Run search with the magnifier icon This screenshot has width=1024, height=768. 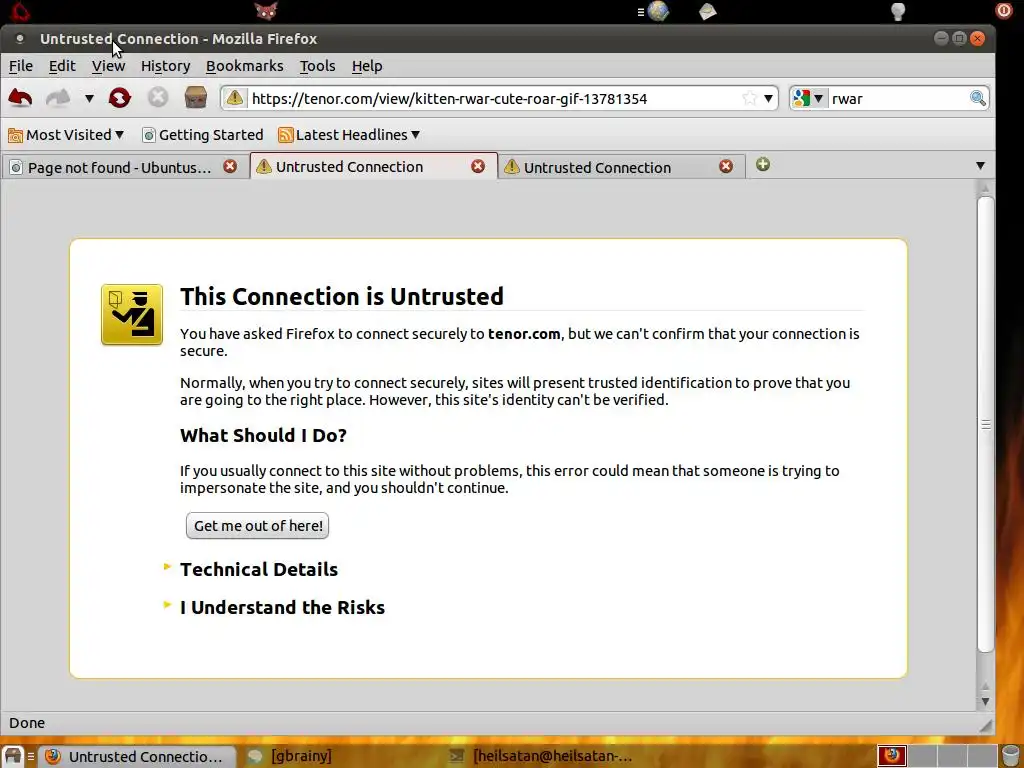978,99
